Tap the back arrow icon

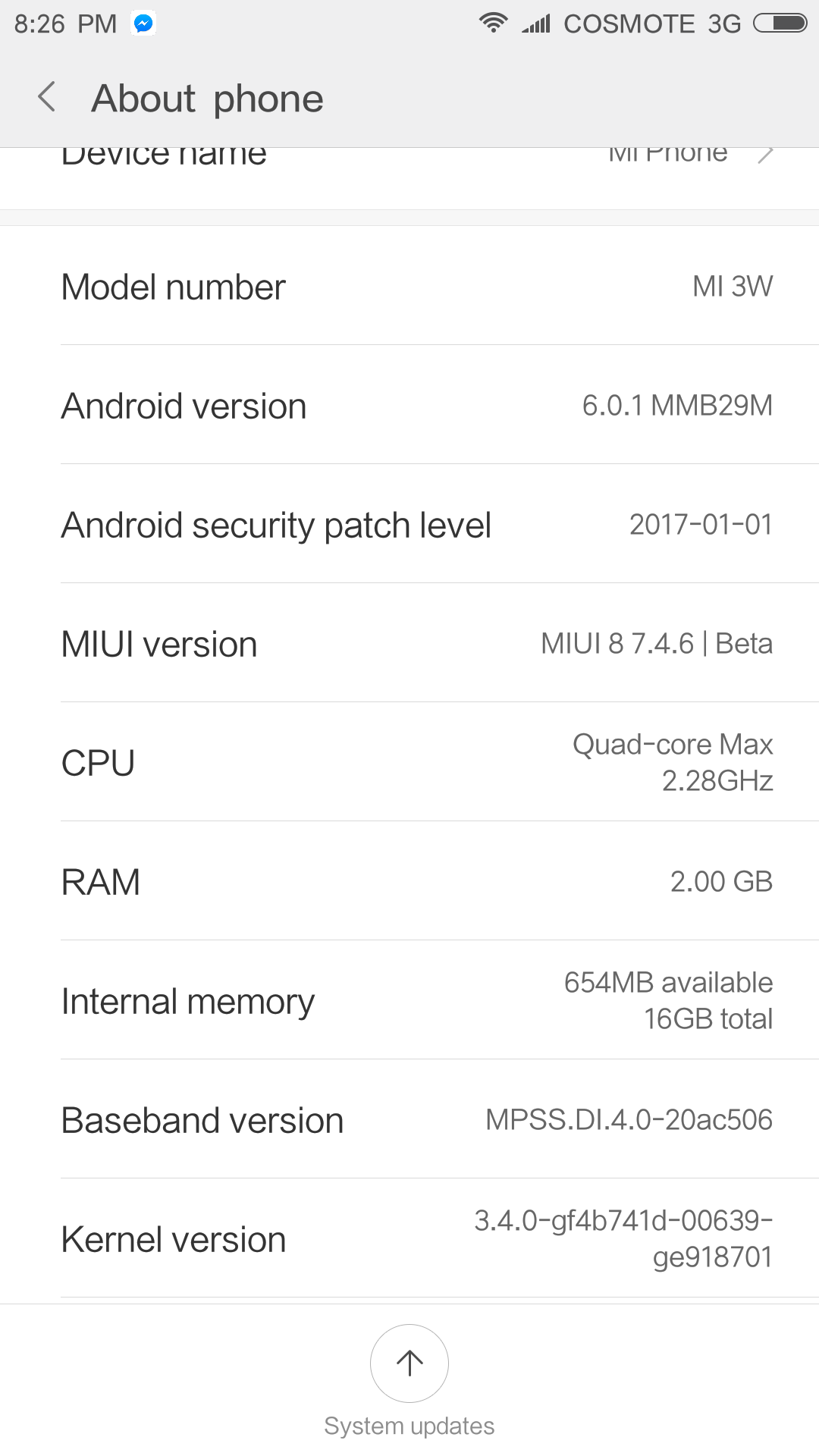tap(47, 97)
